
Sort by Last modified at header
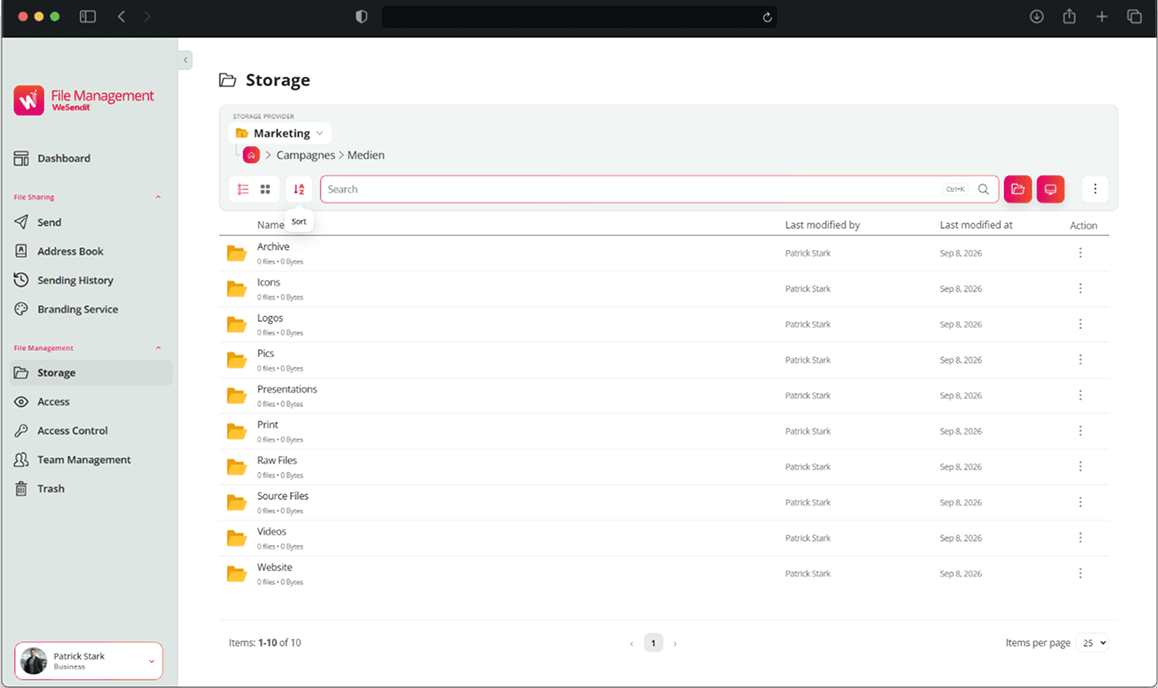(x=976, y=224)
